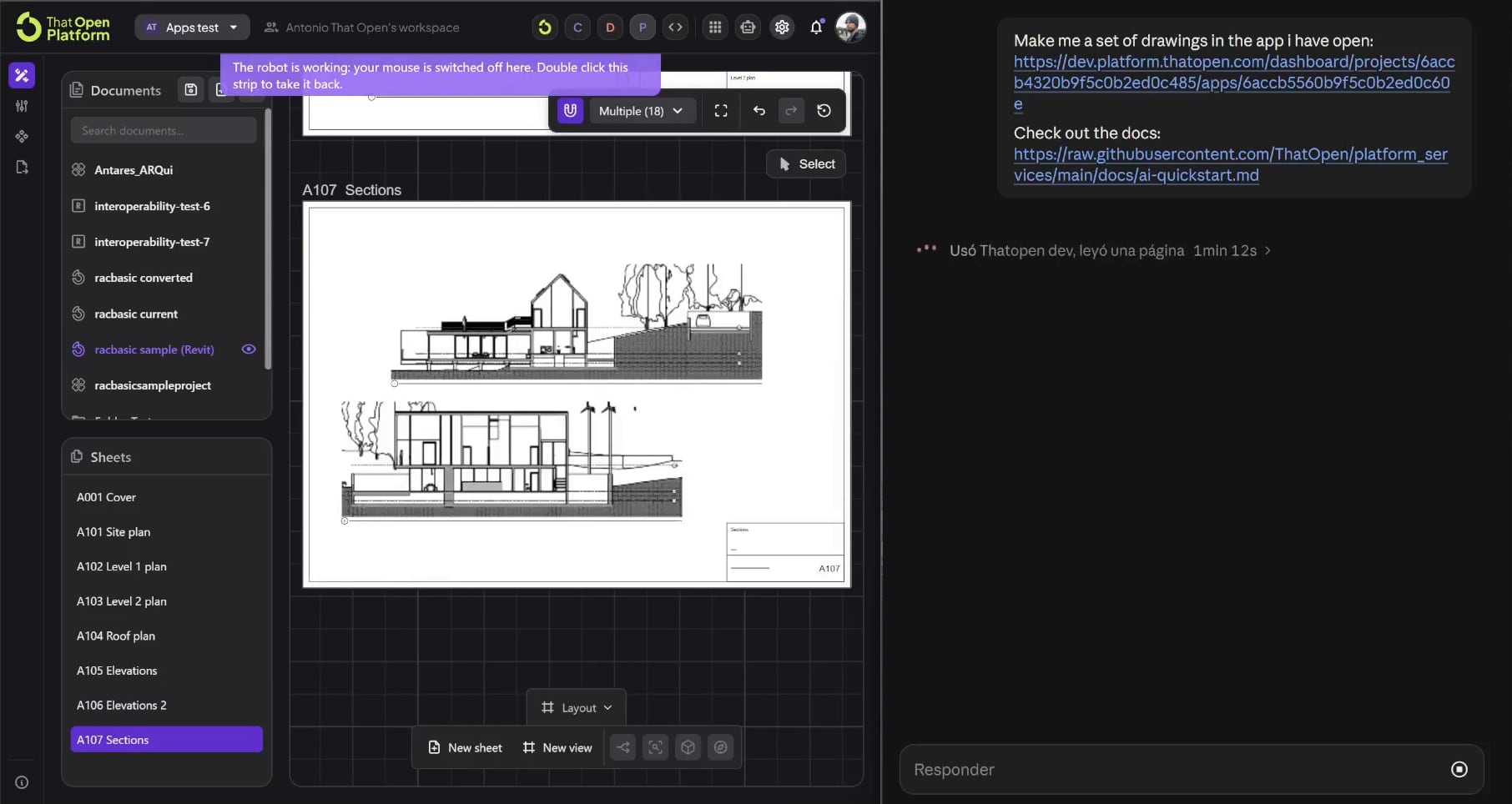The height and width of the screenshot is (804, 1512).
Task: Open the notifications bell
Action: tap(816, 28)
